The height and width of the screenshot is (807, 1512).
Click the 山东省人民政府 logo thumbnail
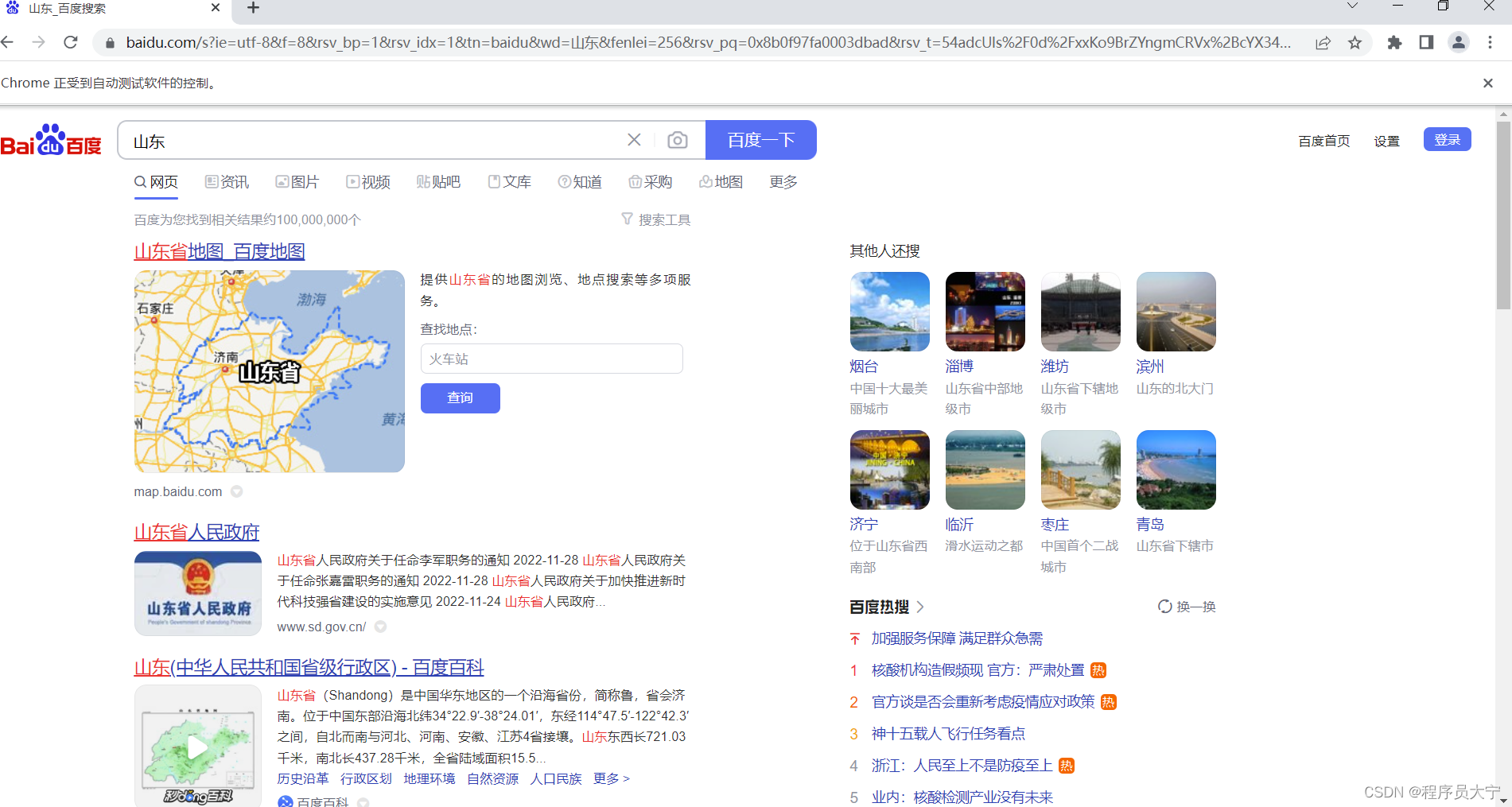click(198, 593)
